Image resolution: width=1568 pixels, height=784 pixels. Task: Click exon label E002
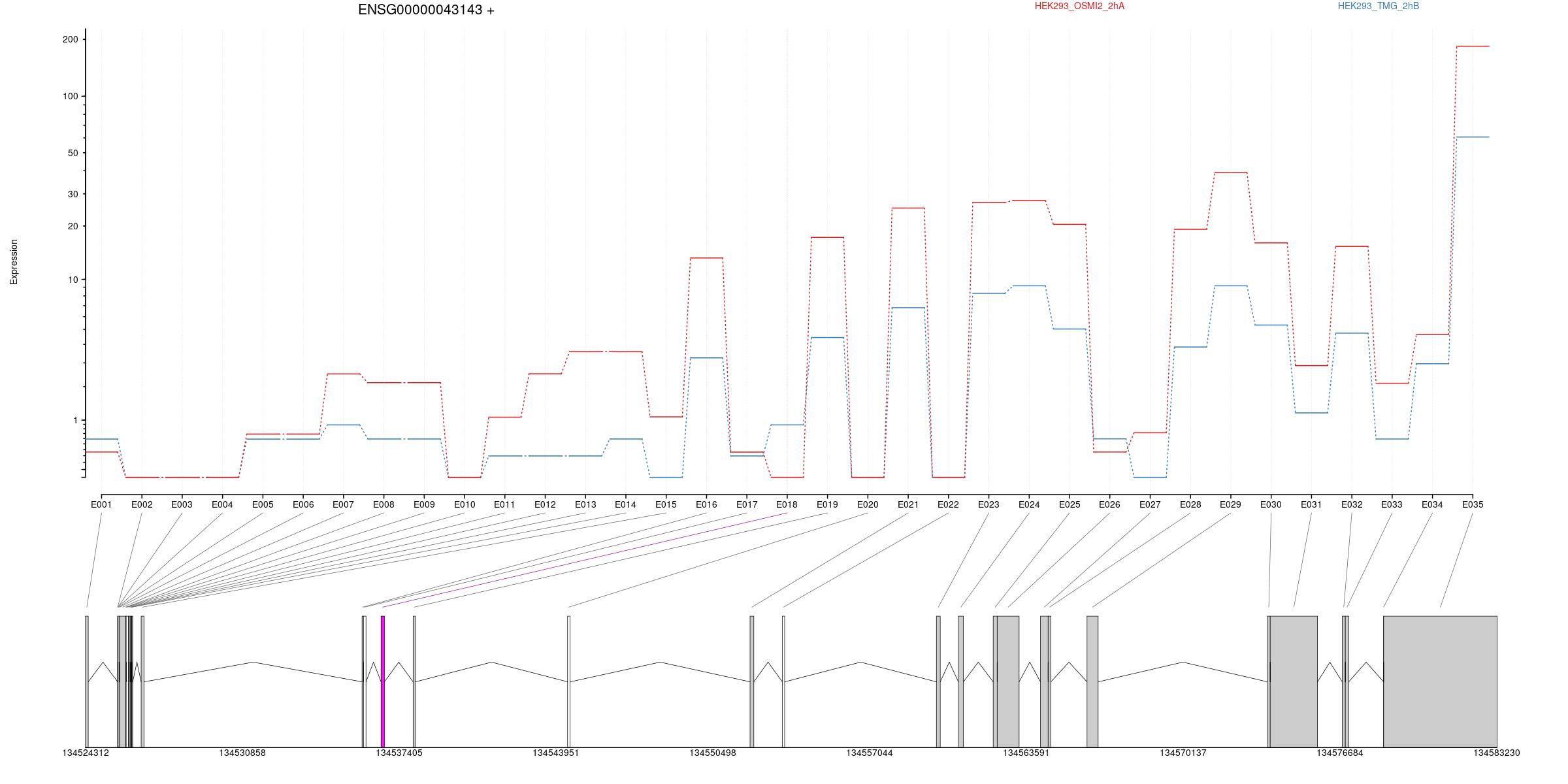[x=142, y=504]
